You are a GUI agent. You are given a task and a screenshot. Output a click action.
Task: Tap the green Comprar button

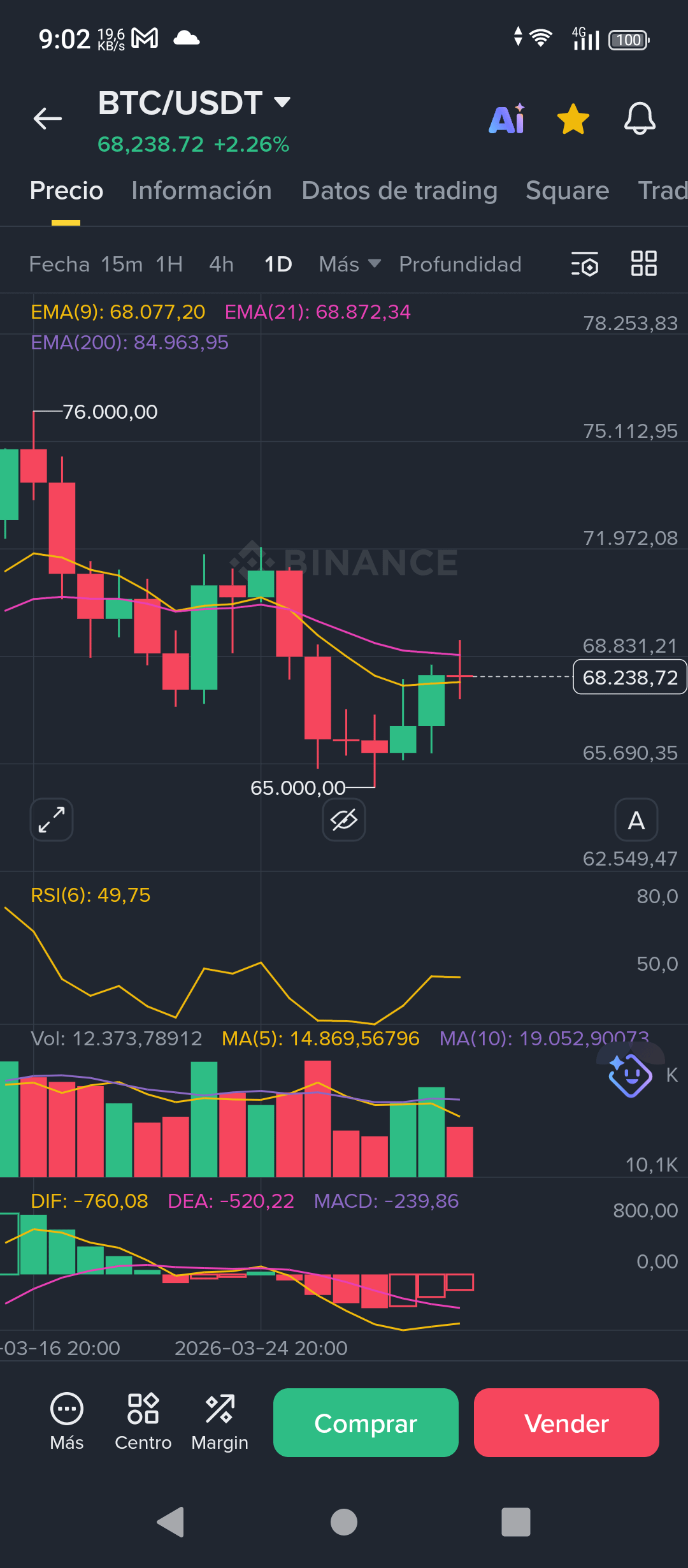click(366, 1423)
